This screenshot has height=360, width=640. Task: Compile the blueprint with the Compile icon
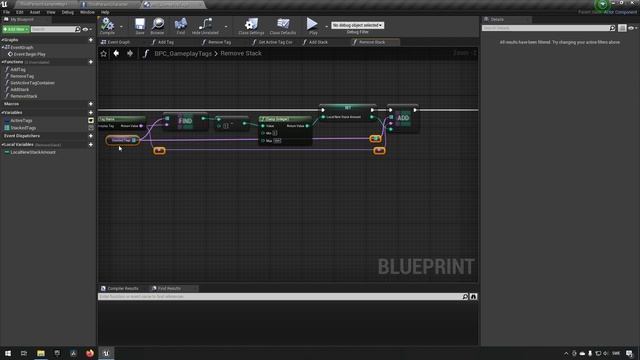point(107,25)
